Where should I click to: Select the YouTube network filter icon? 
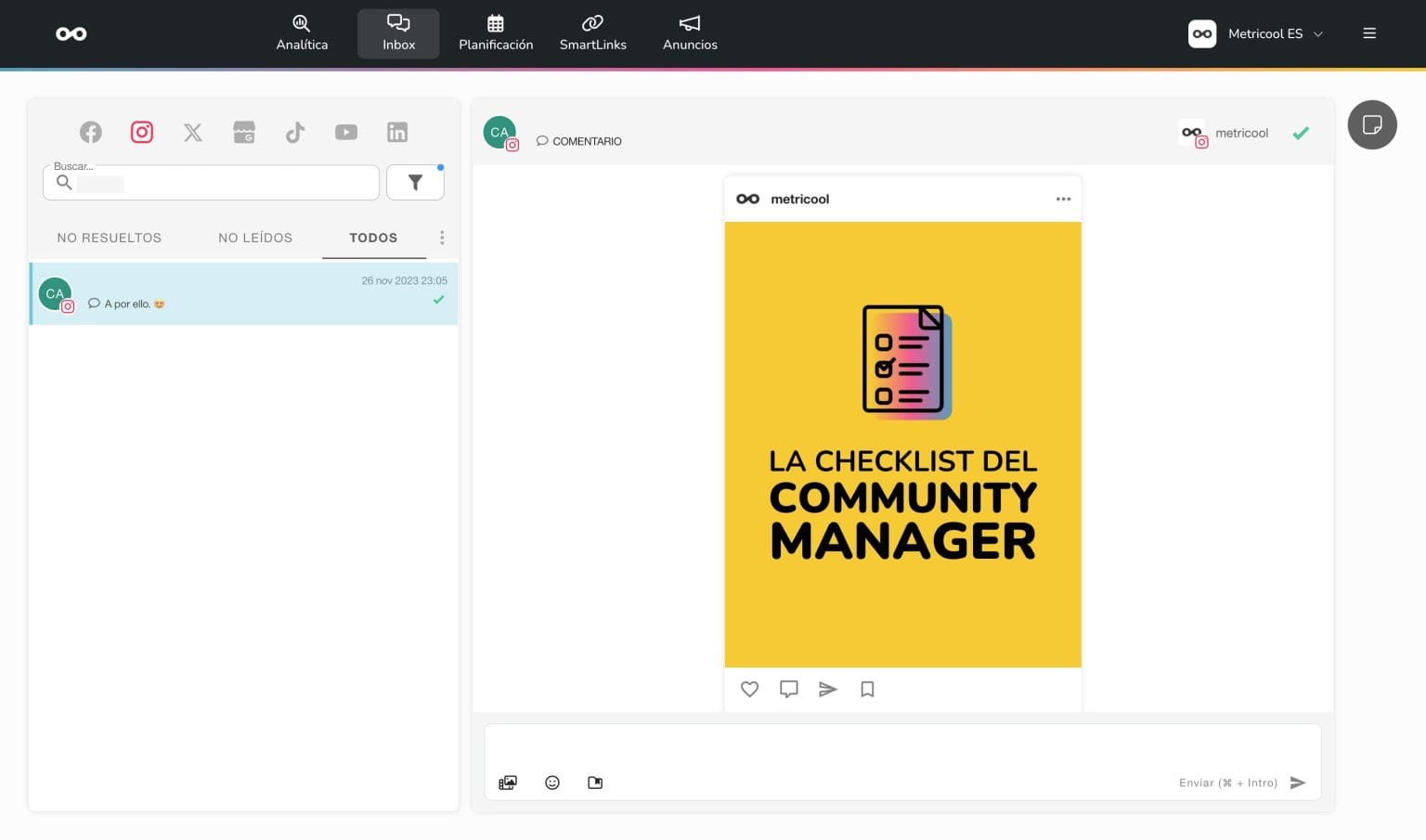point(346,132)
